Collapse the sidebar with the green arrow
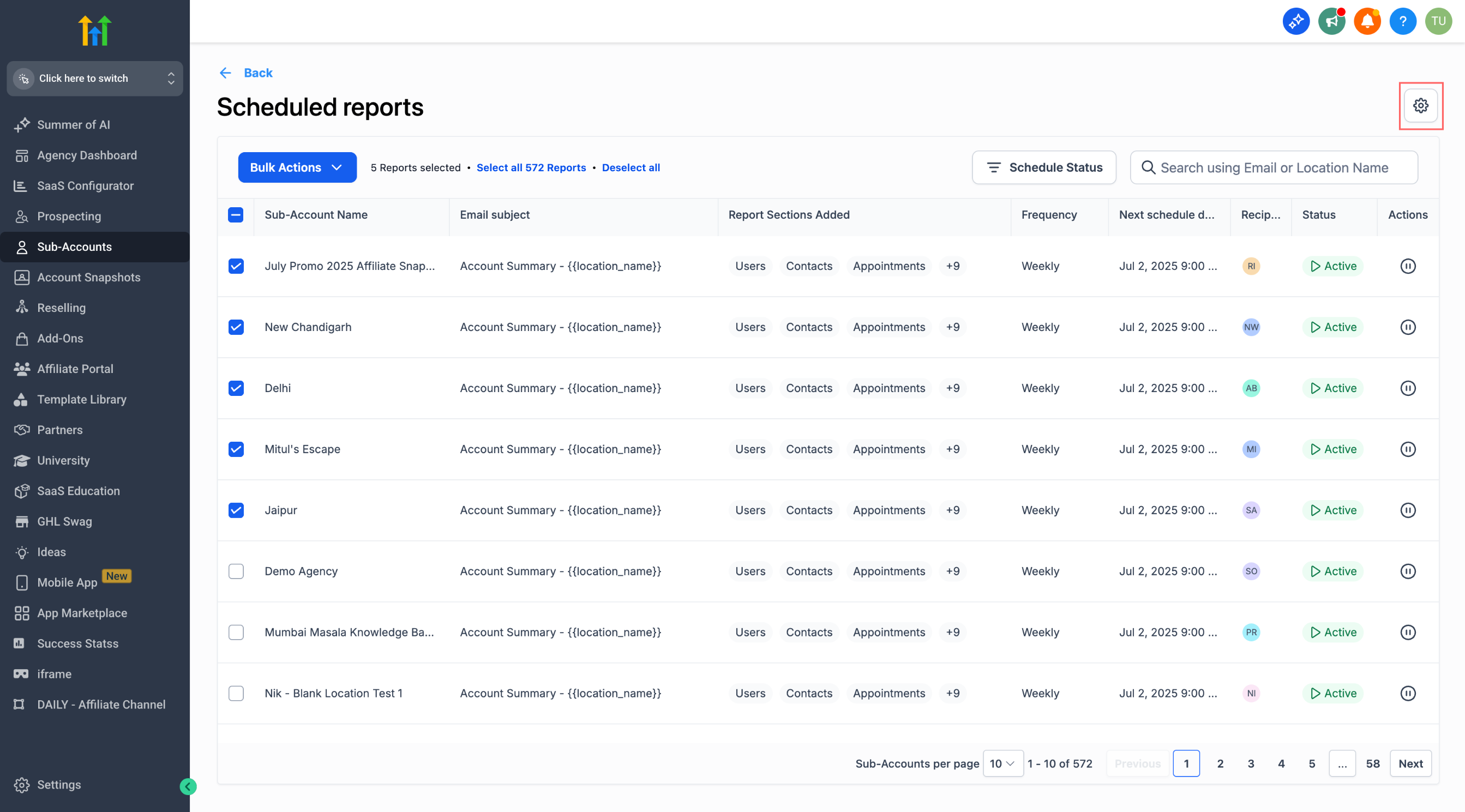 188,786
